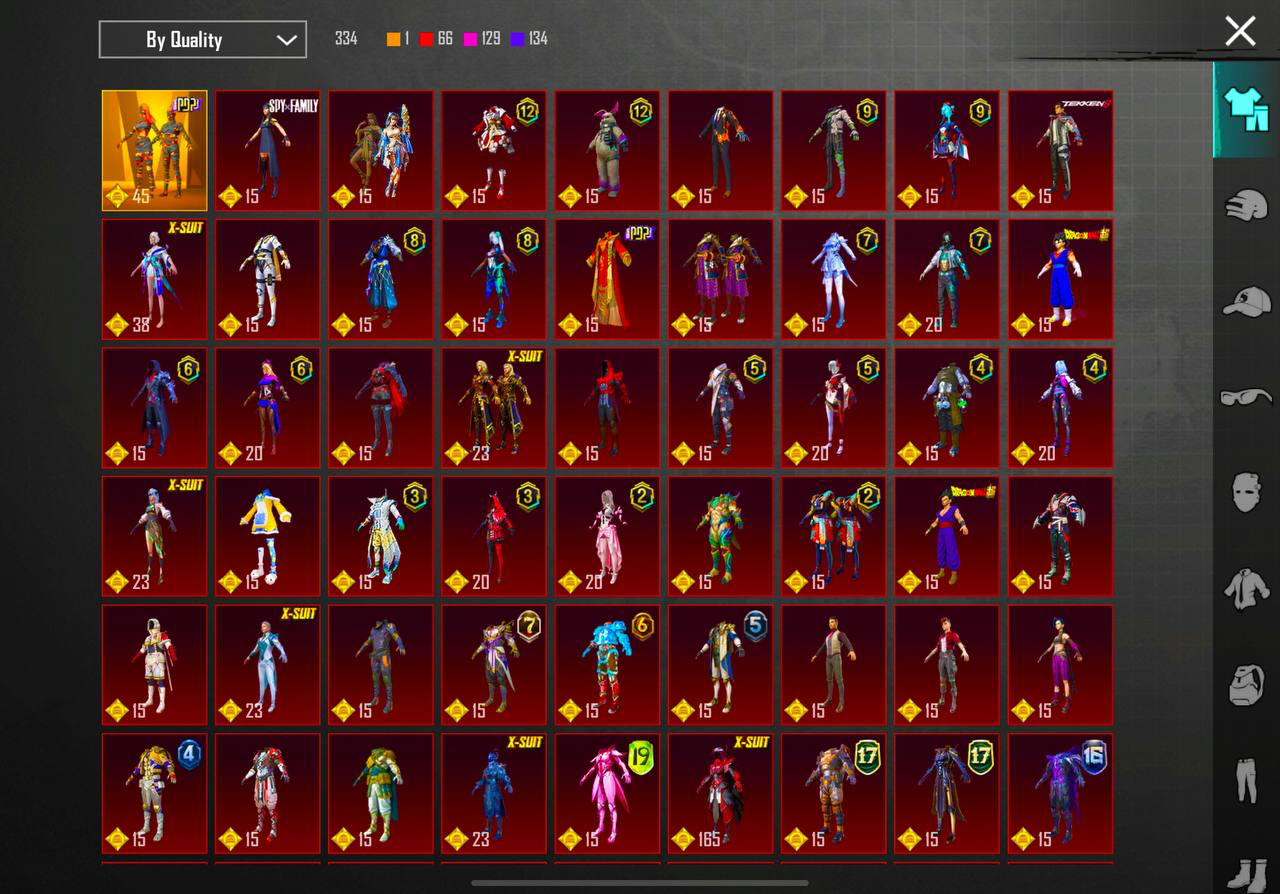1280x894 pixels.
Task: Open the By Quality sort dropdown
Action: click(x=203, y=40)
